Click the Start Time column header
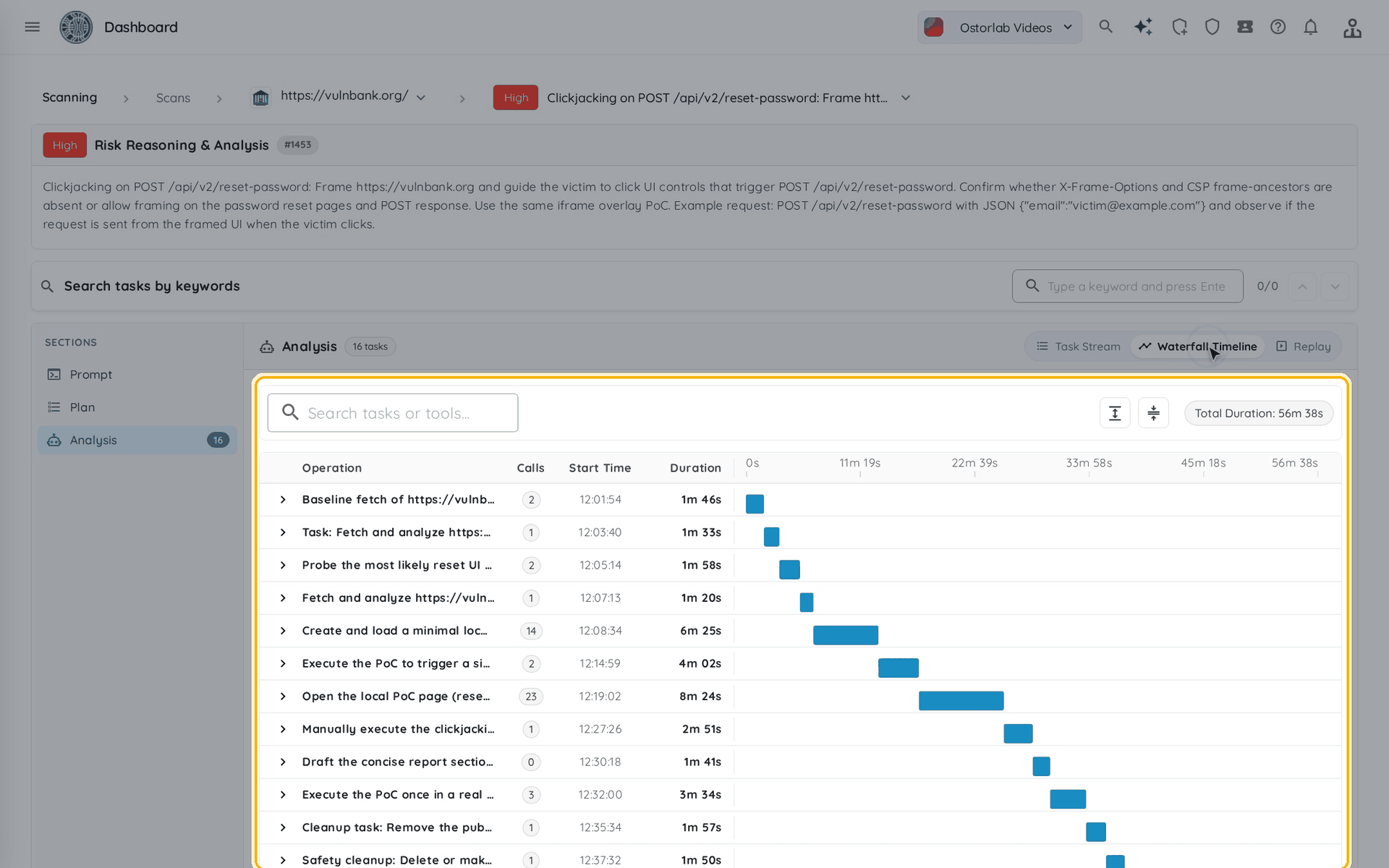 (x=600, y=468)
